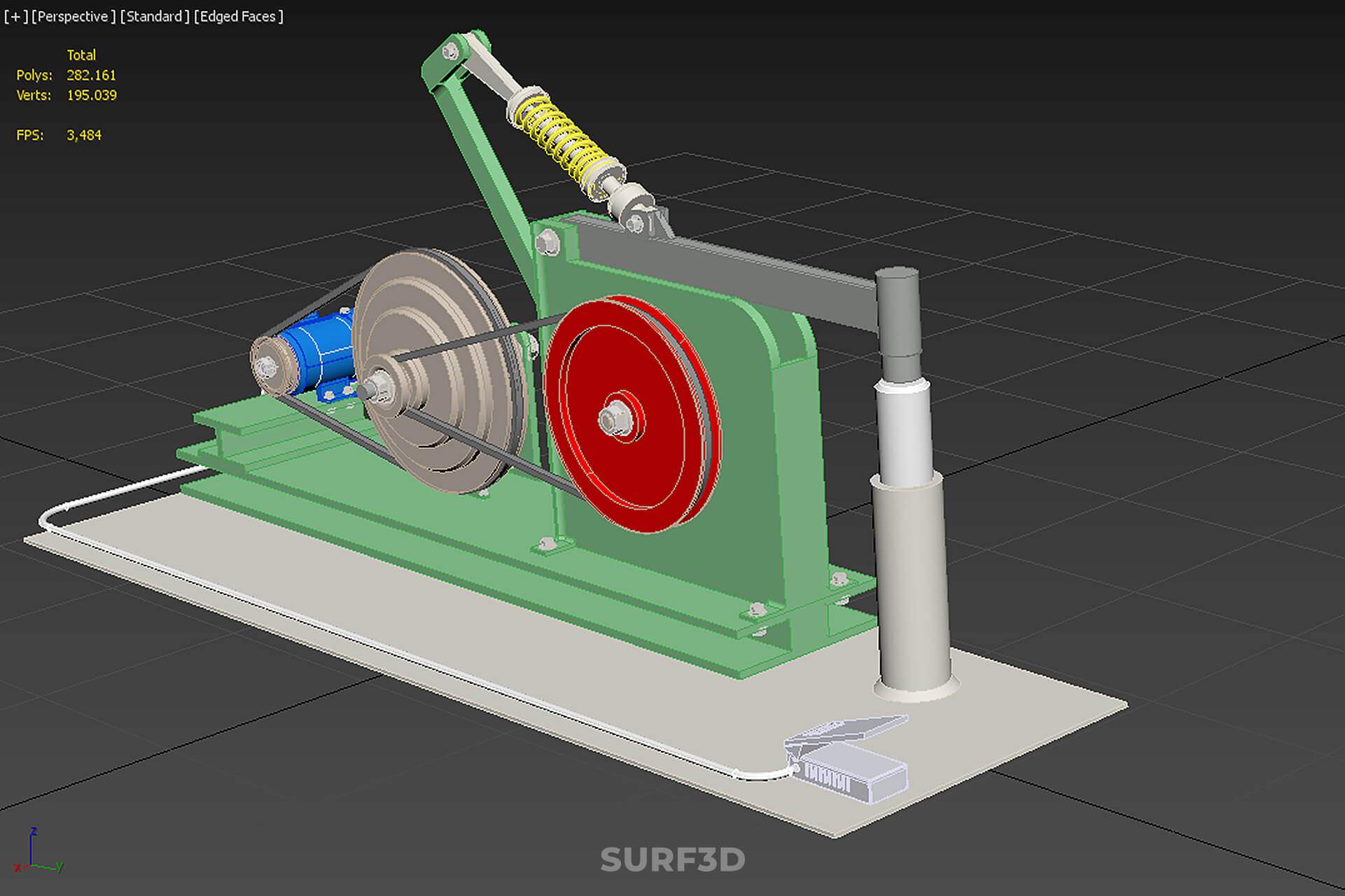Select the dark gray hammer head cylinder
The image size is (1345, 896).
(x=900, y=323)
